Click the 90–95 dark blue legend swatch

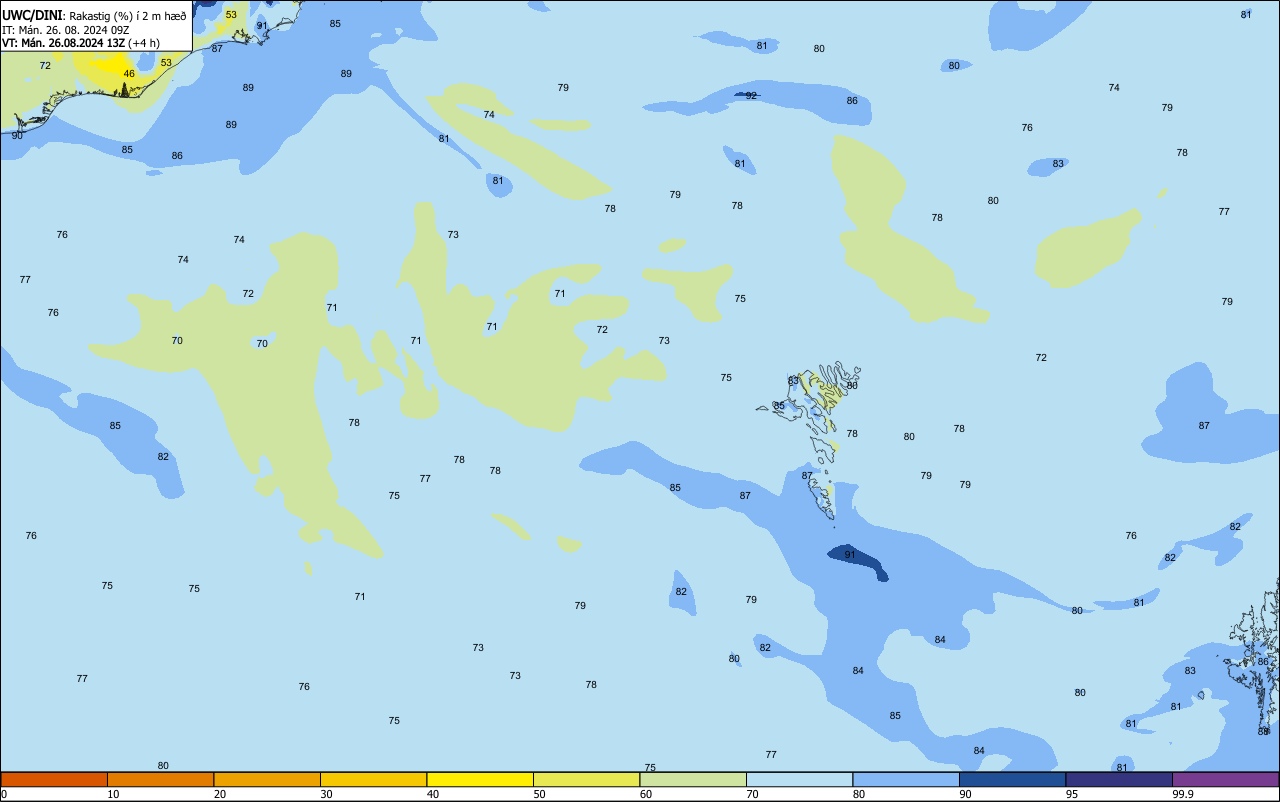[x=1012, y=779]
